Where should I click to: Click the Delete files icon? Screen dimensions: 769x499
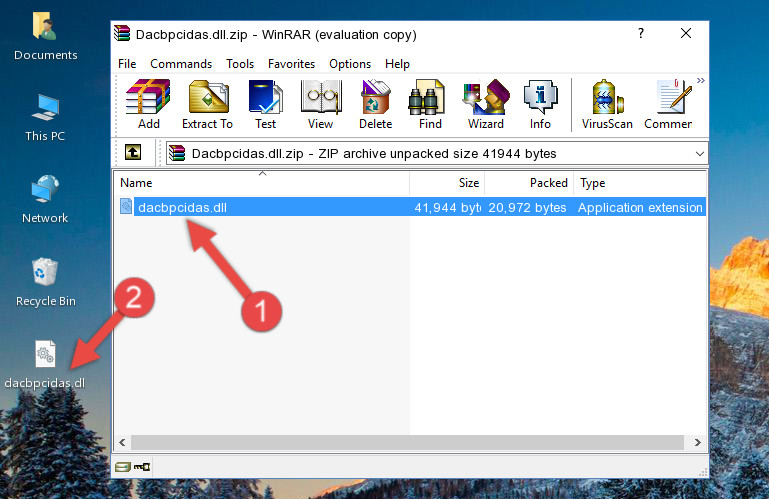(376, 105)
